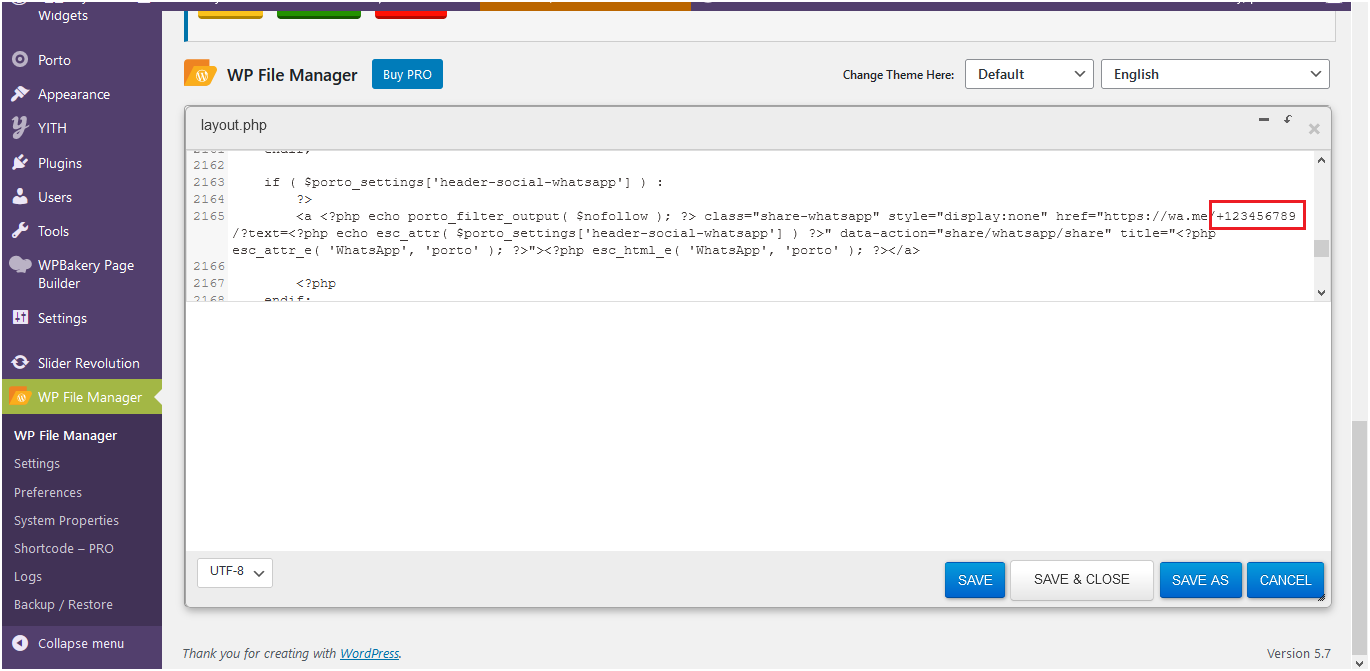The image size is (1370, 671).
Task: Open the Preferences submenu item
Action: (48, 492)
